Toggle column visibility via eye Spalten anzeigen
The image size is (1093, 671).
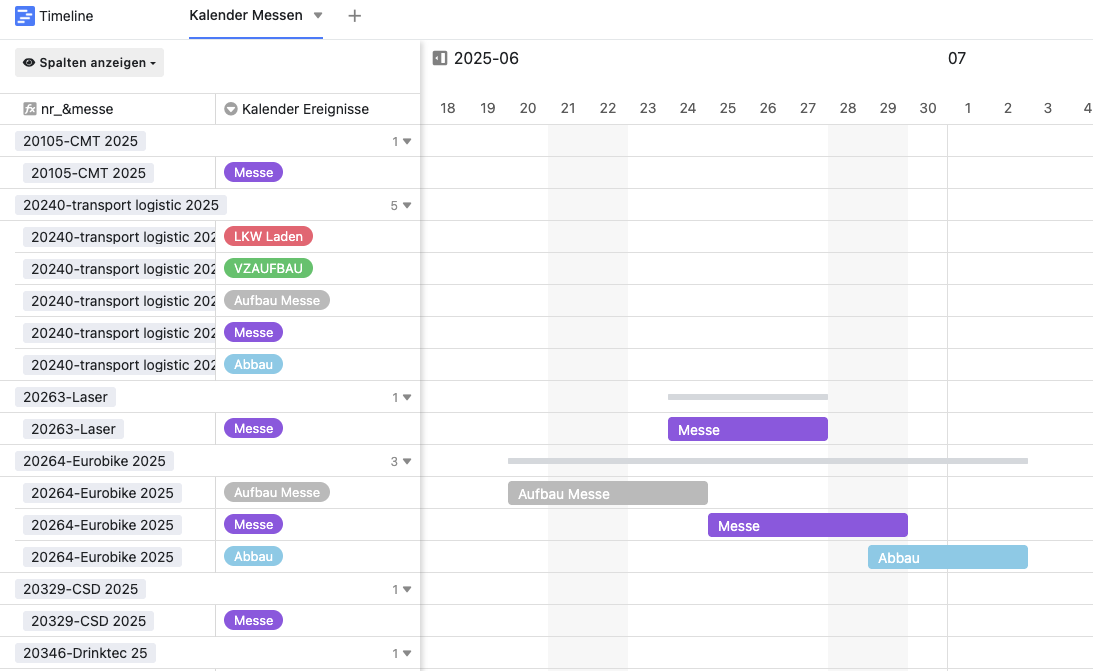[89, 63]
